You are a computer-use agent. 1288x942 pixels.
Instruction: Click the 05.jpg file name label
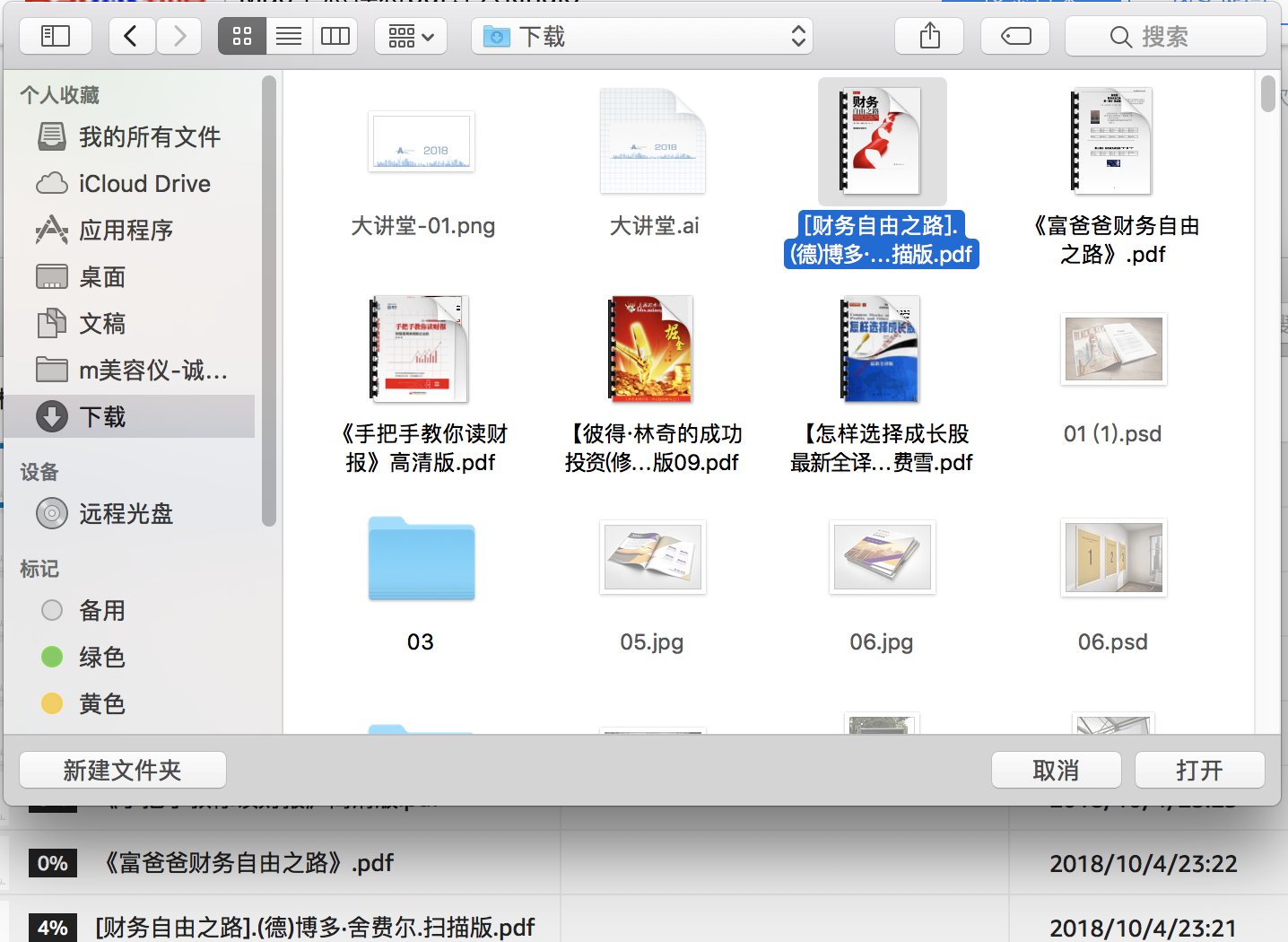[652, 641]
